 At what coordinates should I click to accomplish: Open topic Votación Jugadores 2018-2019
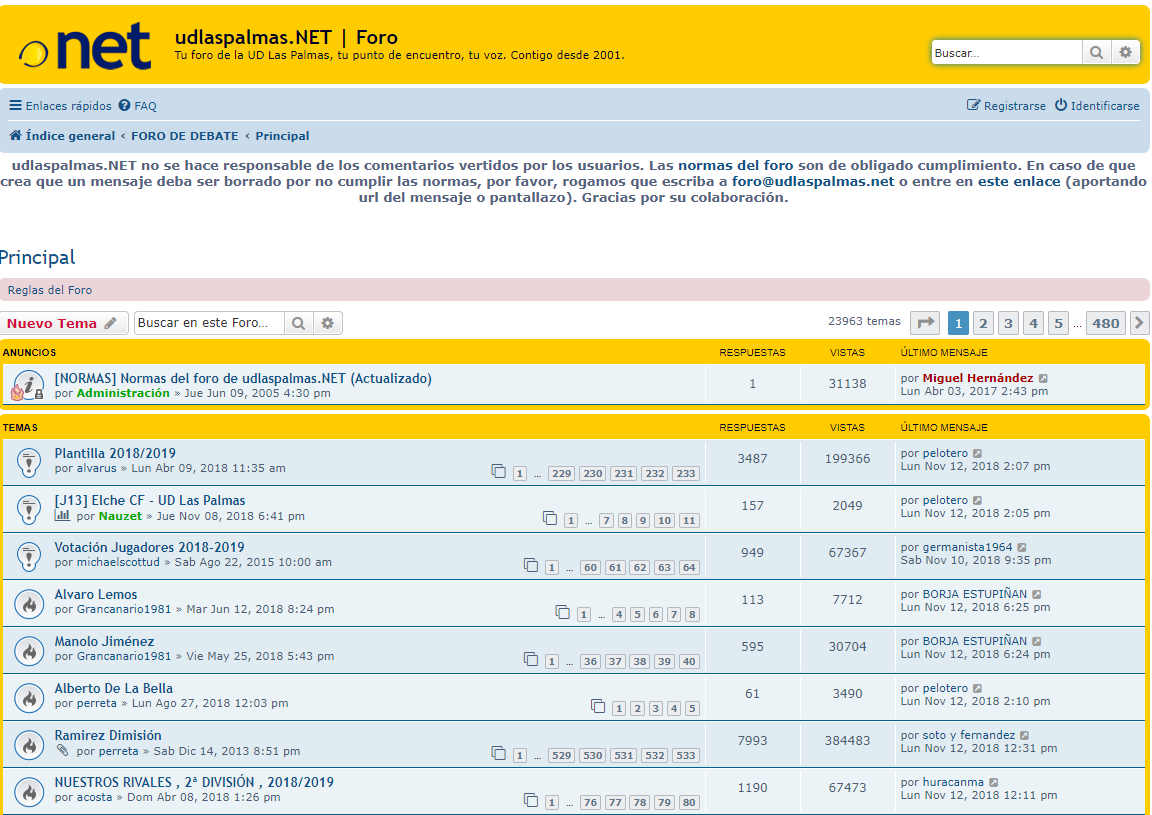(149, 547)
